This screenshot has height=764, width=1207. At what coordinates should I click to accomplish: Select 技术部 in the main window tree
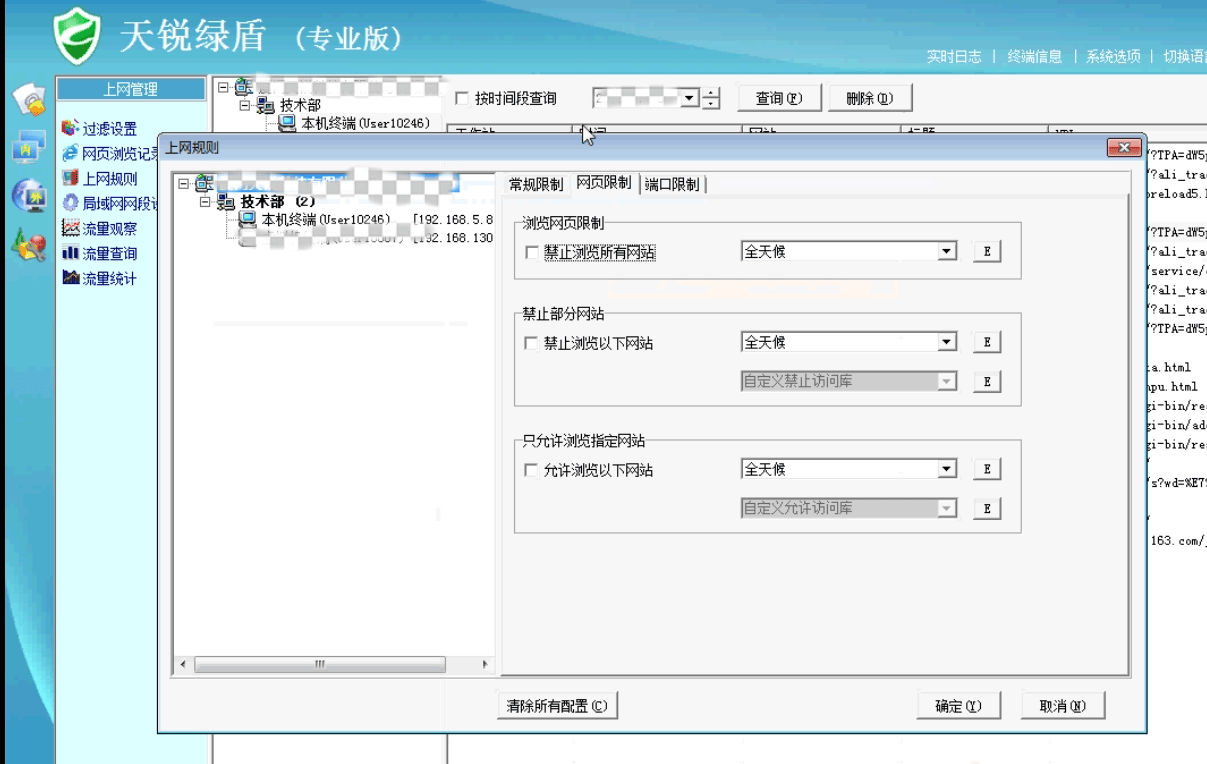300,105
